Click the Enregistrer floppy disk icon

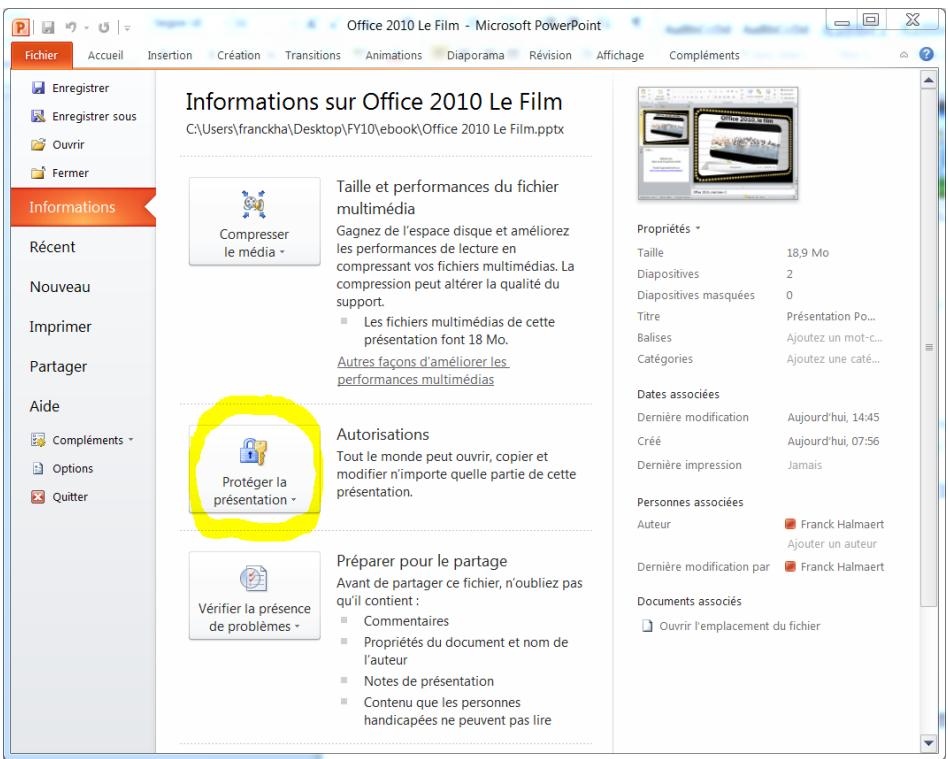[38, 88]
